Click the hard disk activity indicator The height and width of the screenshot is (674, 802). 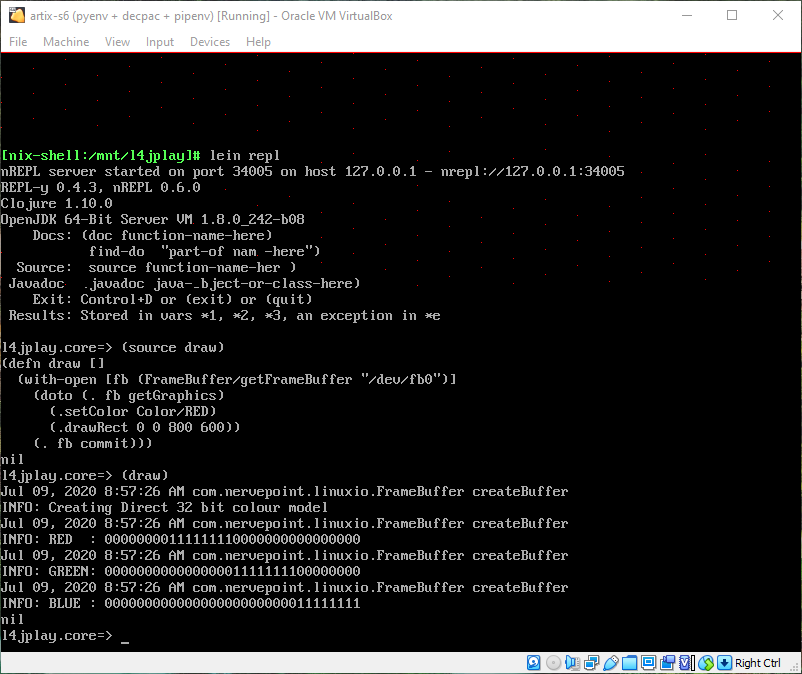click(x=533, y=663)
